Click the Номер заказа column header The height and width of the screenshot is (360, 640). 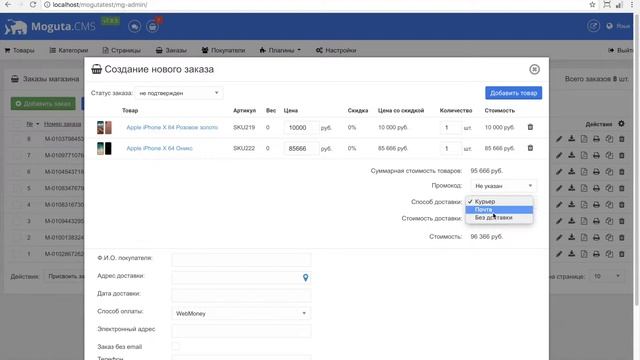click(62, 124)
